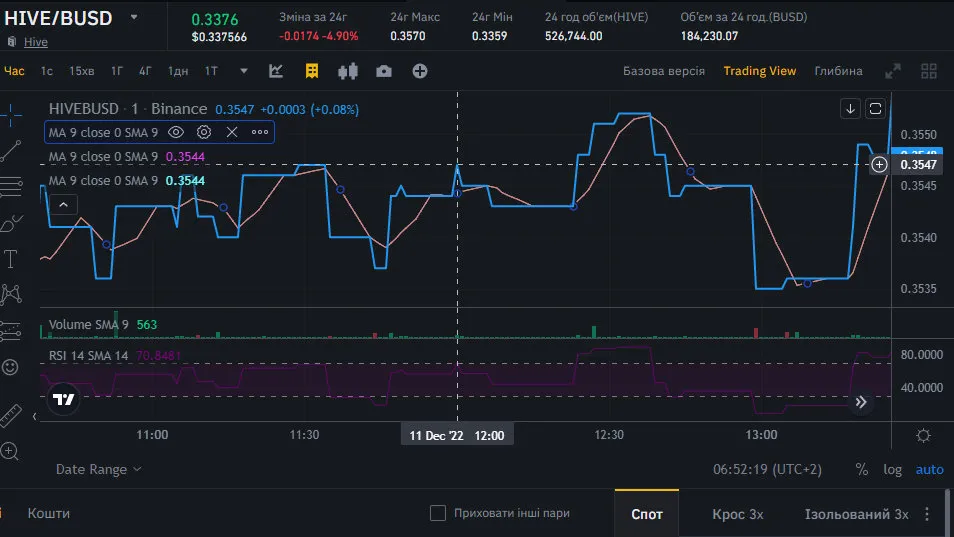Select the ruler measure tool
The width and height of the screenshot is (954, 537).
11,415
